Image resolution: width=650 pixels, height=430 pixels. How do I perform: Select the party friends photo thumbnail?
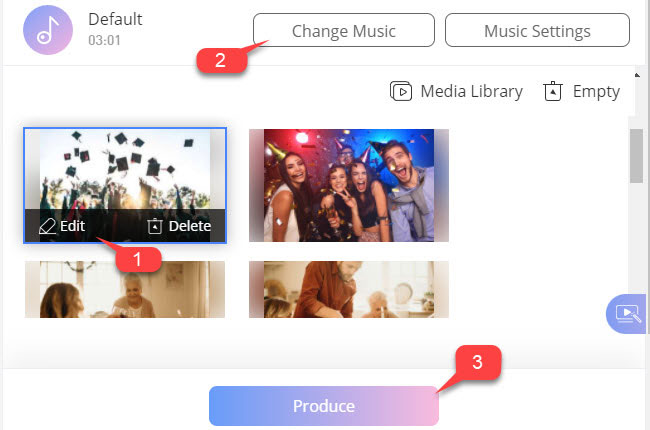coord(349,185)
